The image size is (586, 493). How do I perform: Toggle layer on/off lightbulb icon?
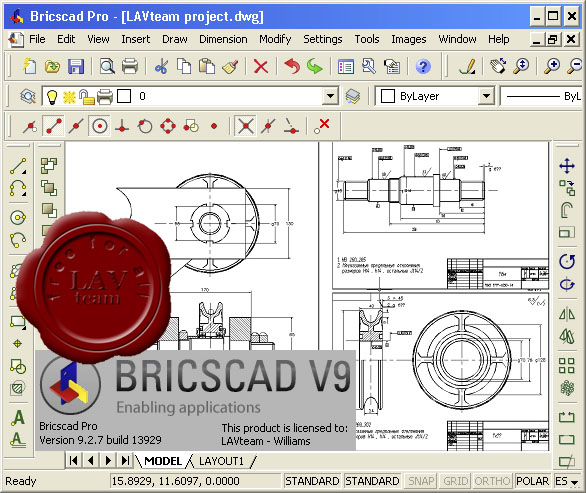coord(51,97)
